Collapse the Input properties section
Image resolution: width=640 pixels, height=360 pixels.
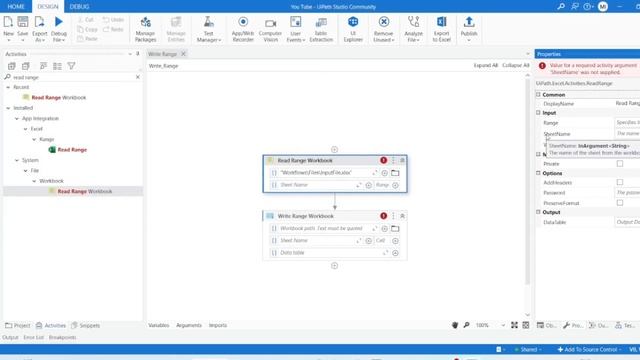pyautogui.click(x=538, y=113)
